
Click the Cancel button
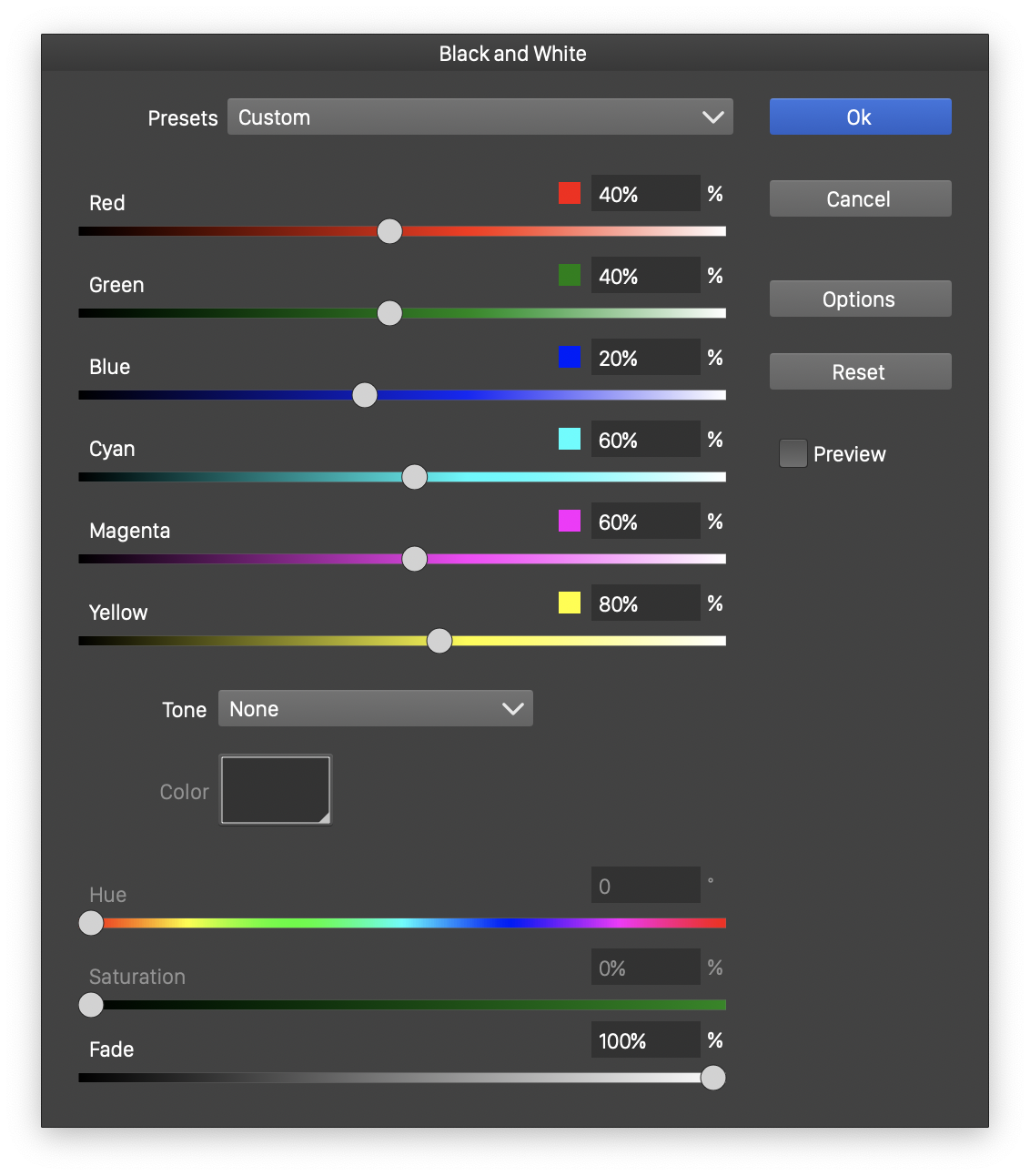(860, 199)
